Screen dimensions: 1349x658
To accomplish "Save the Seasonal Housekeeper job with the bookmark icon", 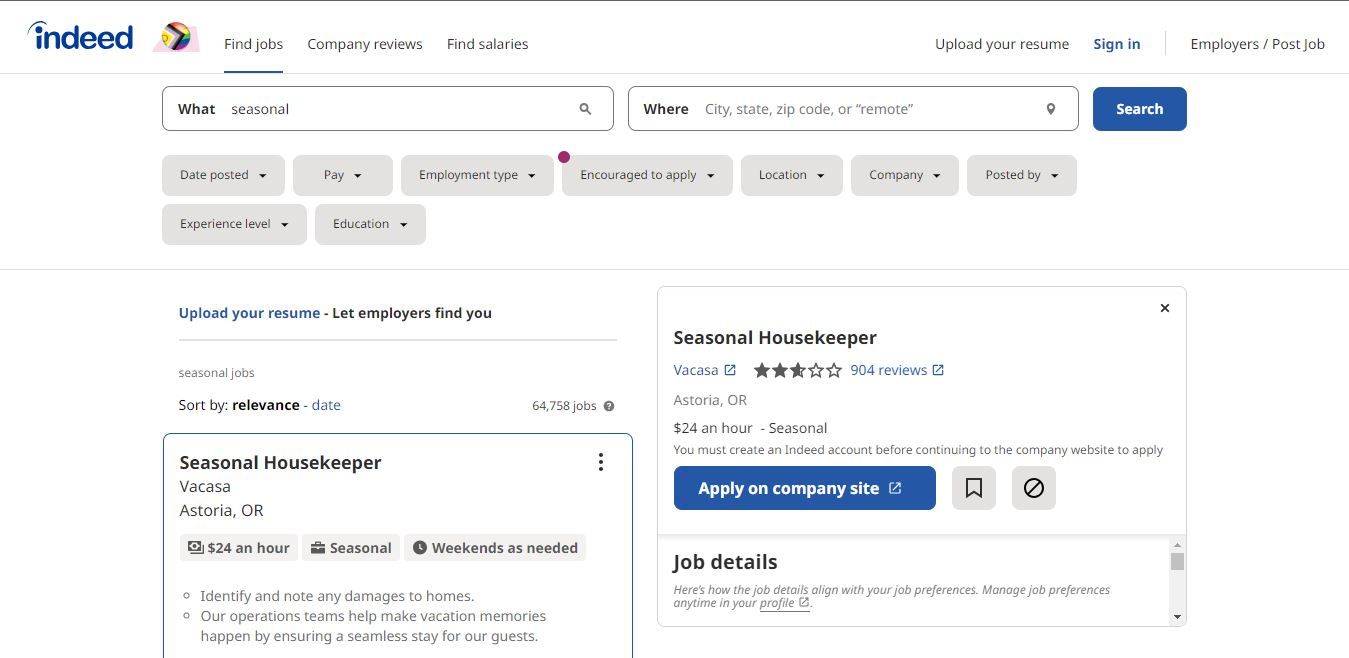I will tap(972, 488).
